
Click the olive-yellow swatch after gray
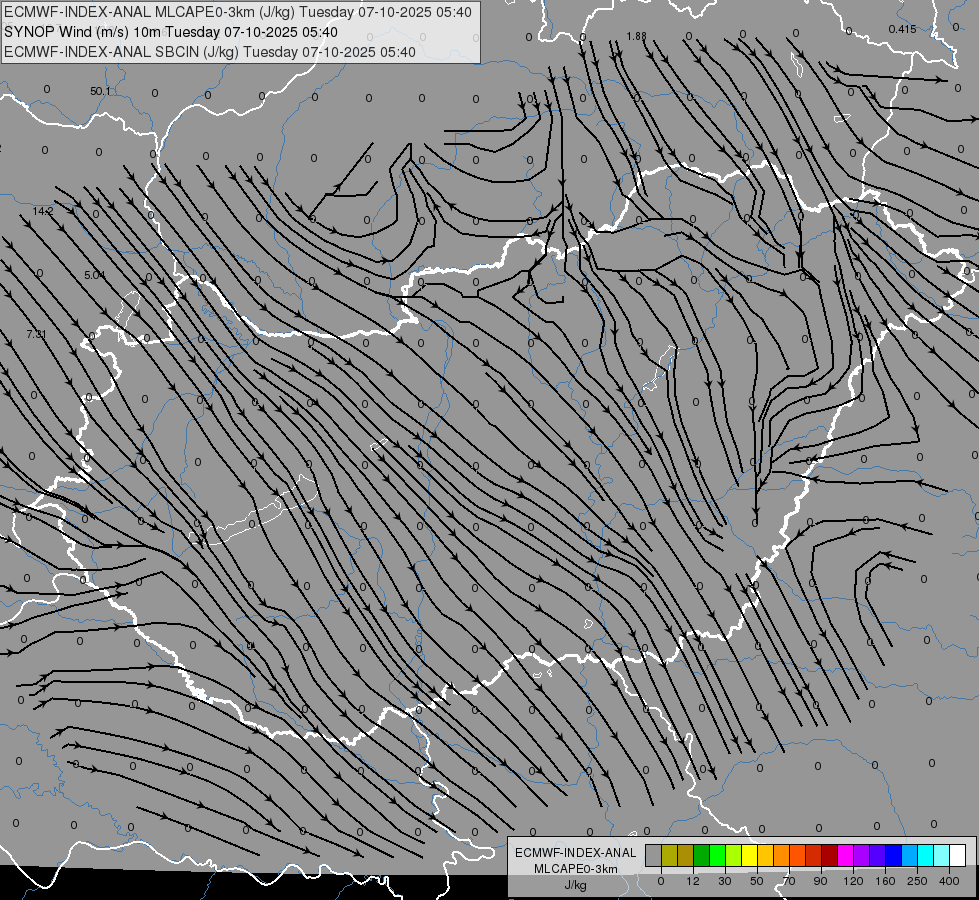[669, 855]
